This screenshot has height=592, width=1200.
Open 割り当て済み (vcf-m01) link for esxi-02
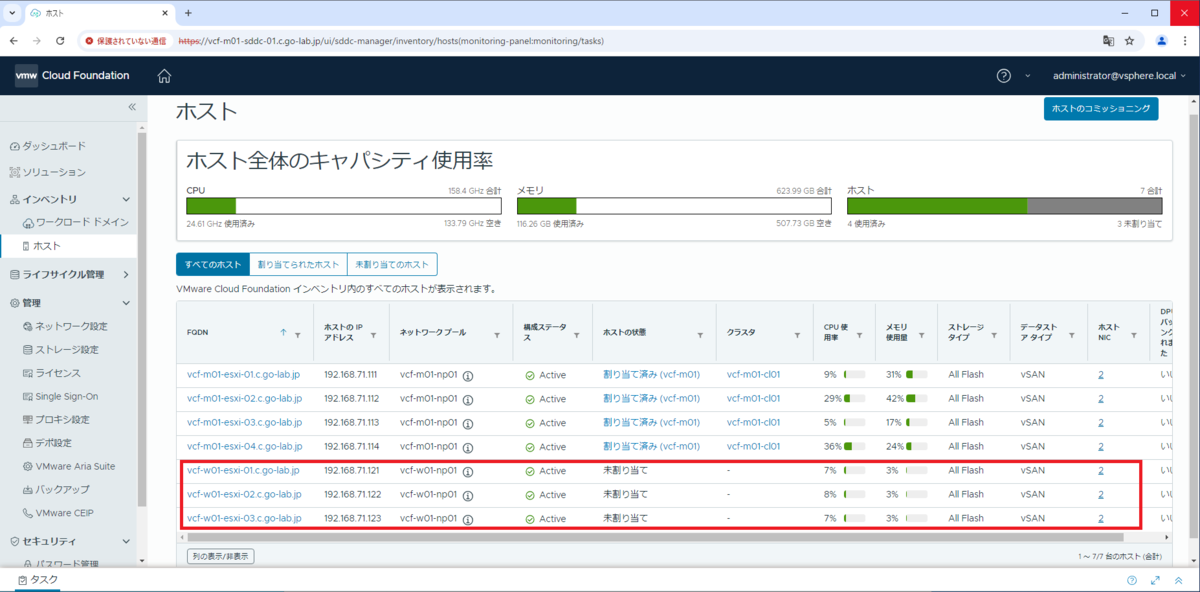(651, 399)
